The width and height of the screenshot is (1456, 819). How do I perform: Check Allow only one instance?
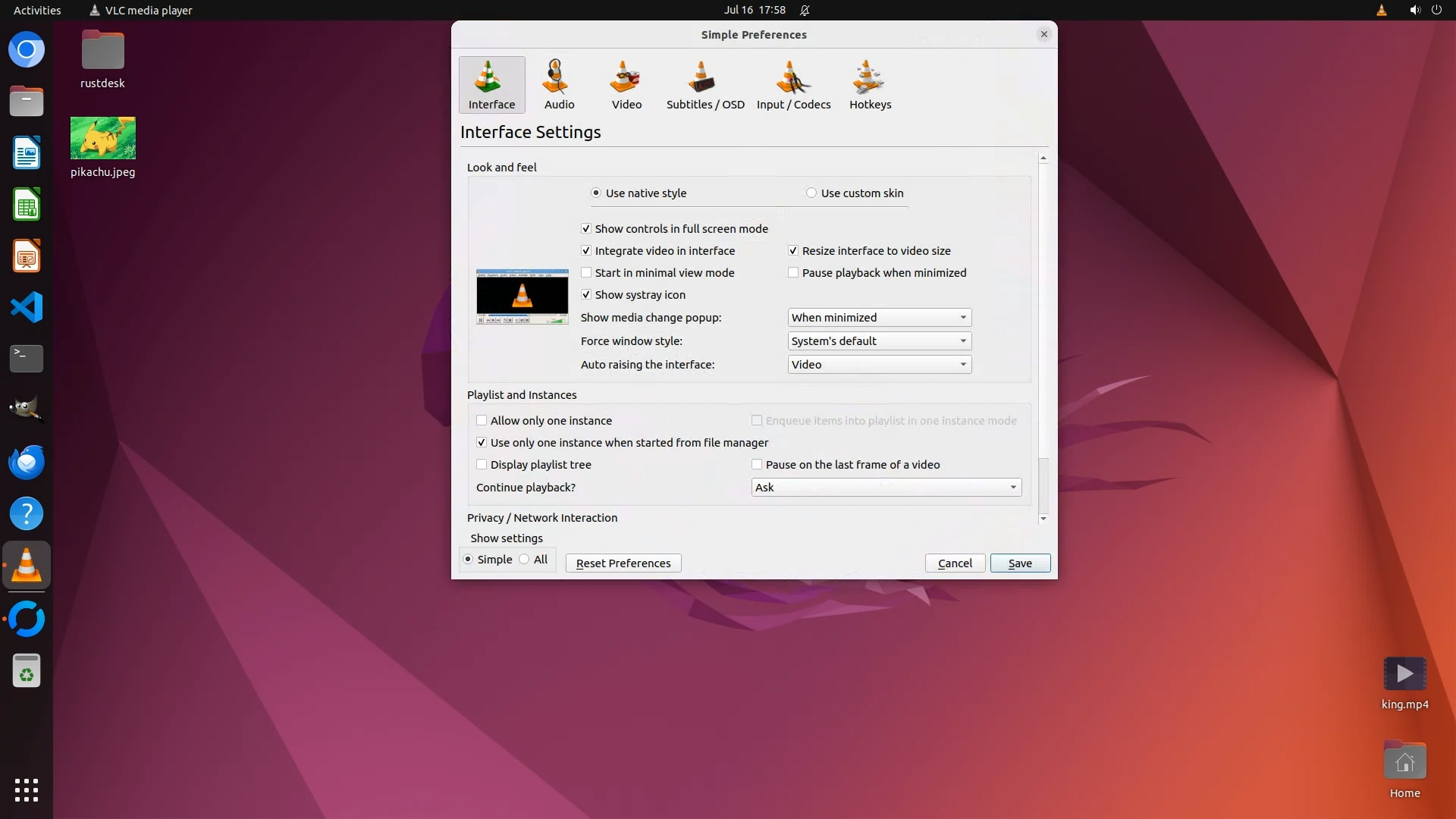coord(482,421)
